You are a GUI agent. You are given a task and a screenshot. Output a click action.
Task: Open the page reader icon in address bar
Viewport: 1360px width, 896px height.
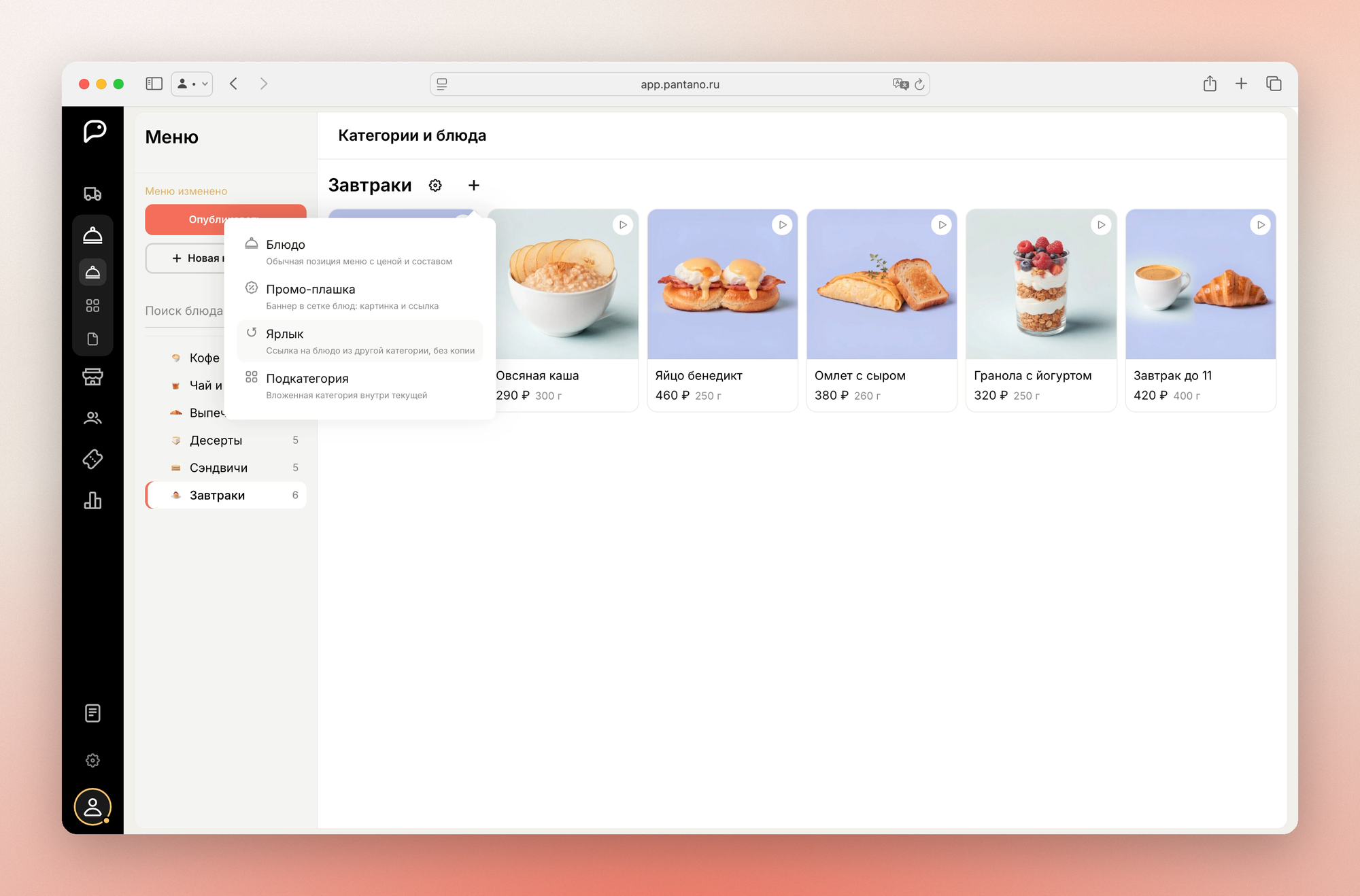click(442, 84)
